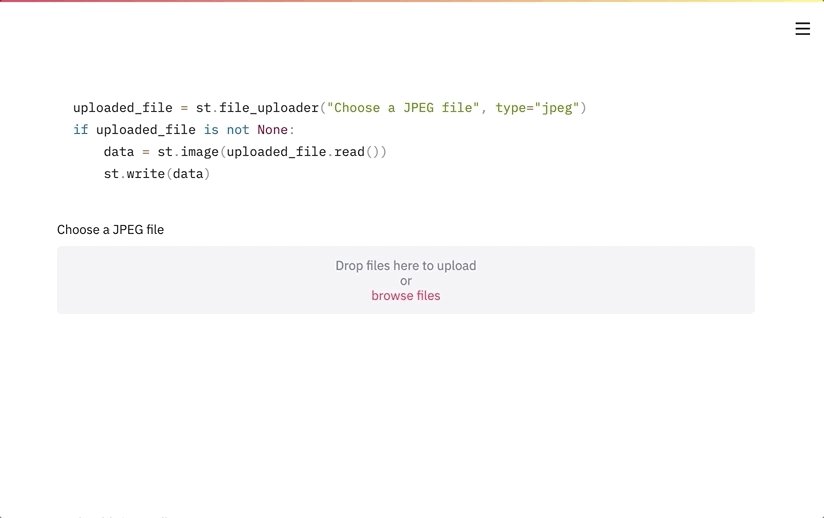Viewport: 824px width, 518px height.
Task: Open the hamburger menu
Action: pyautogui.click(x=802, y=28)
